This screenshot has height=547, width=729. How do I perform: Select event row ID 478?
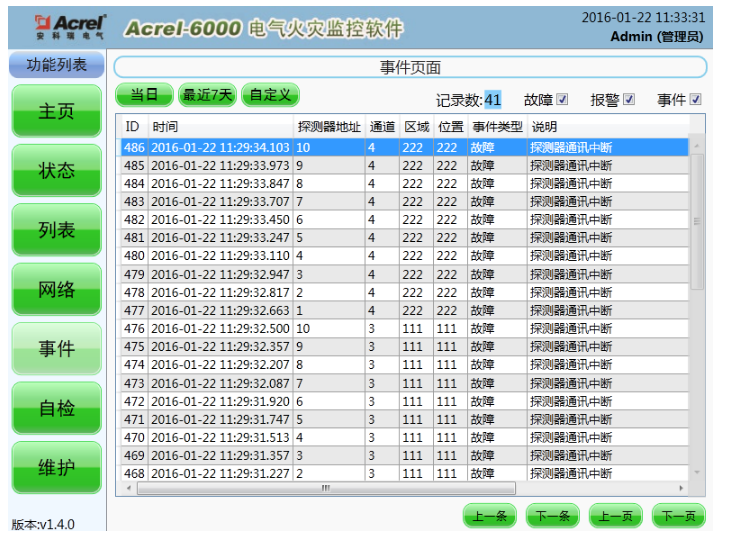pos(404,292)
